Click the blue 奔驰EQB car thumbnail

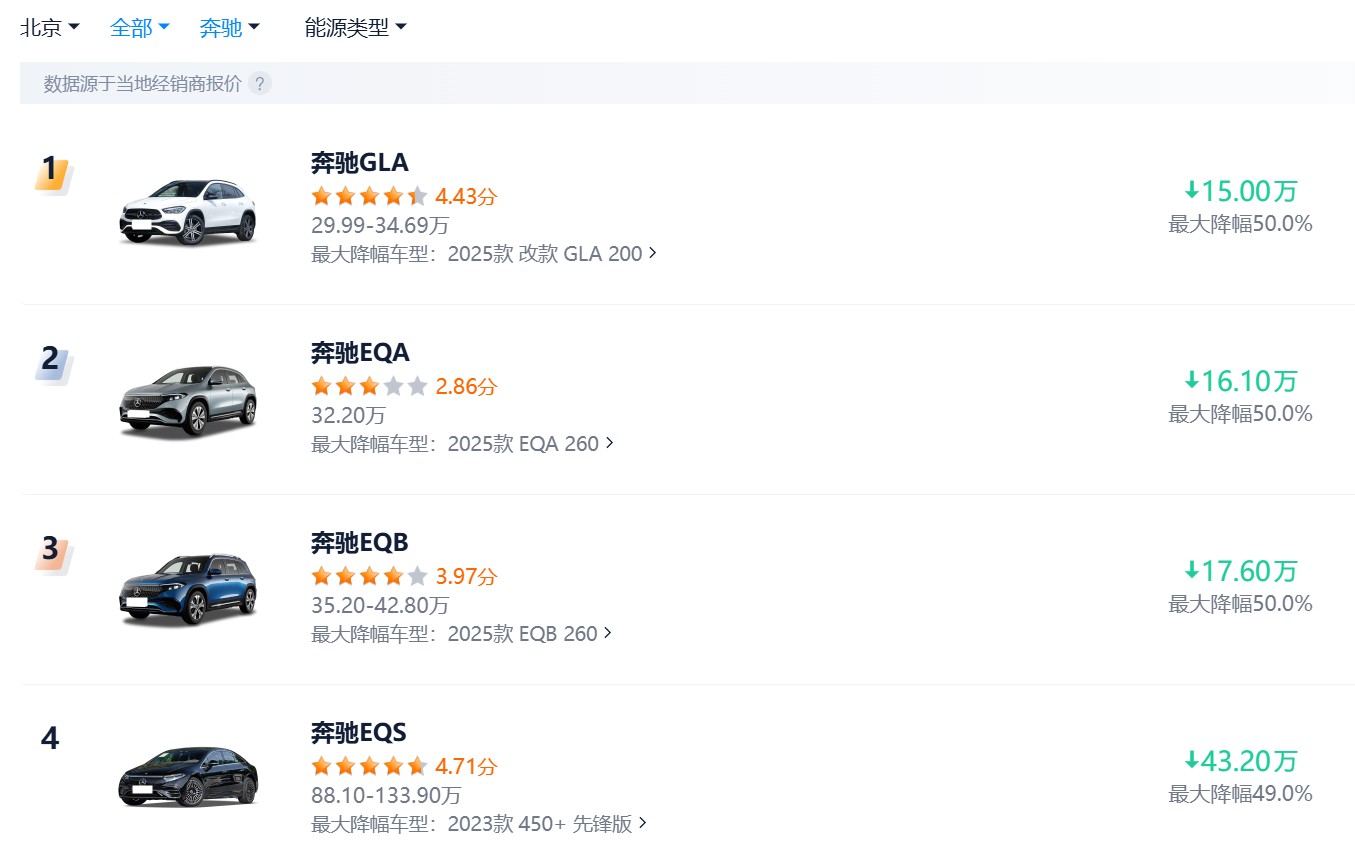188,590
